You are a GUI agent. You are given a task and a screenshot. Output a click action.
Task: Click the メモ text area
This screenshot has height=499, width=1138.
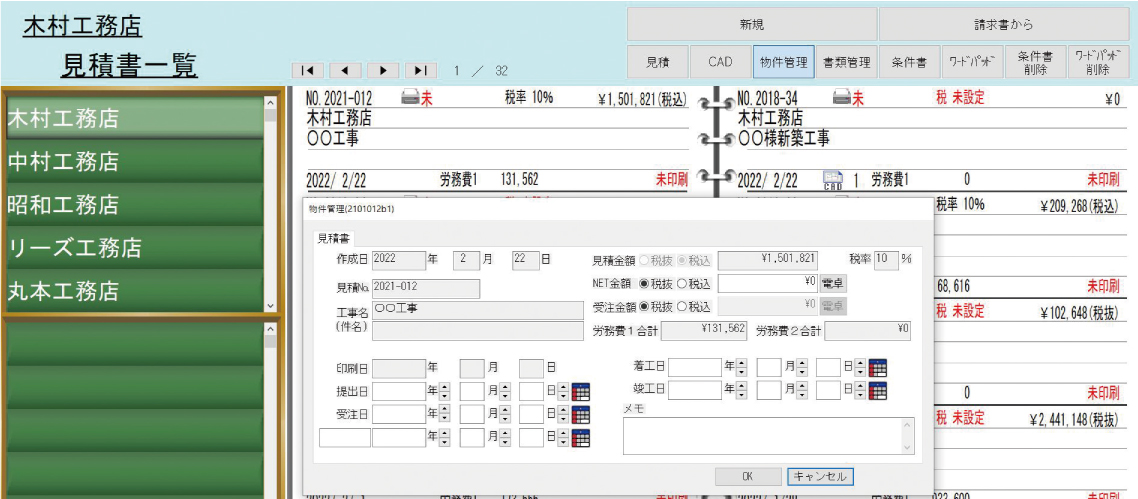point(762,435)
